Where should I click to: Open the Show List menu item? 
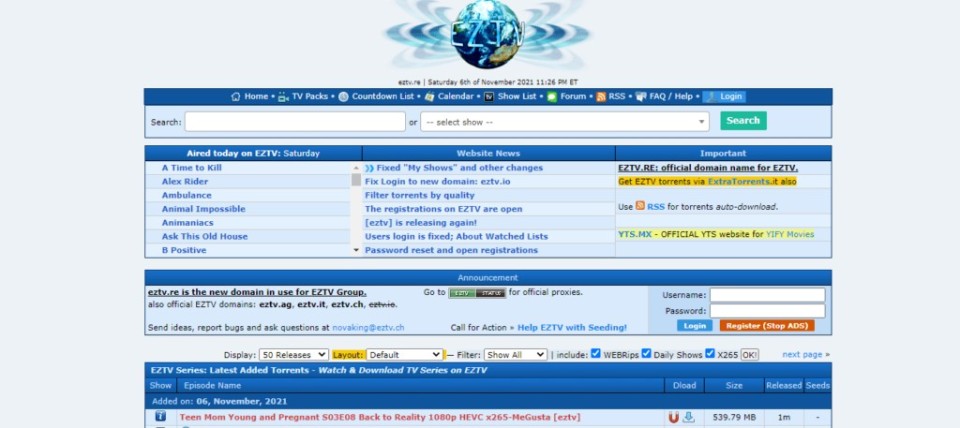click(x=517, y=97)
